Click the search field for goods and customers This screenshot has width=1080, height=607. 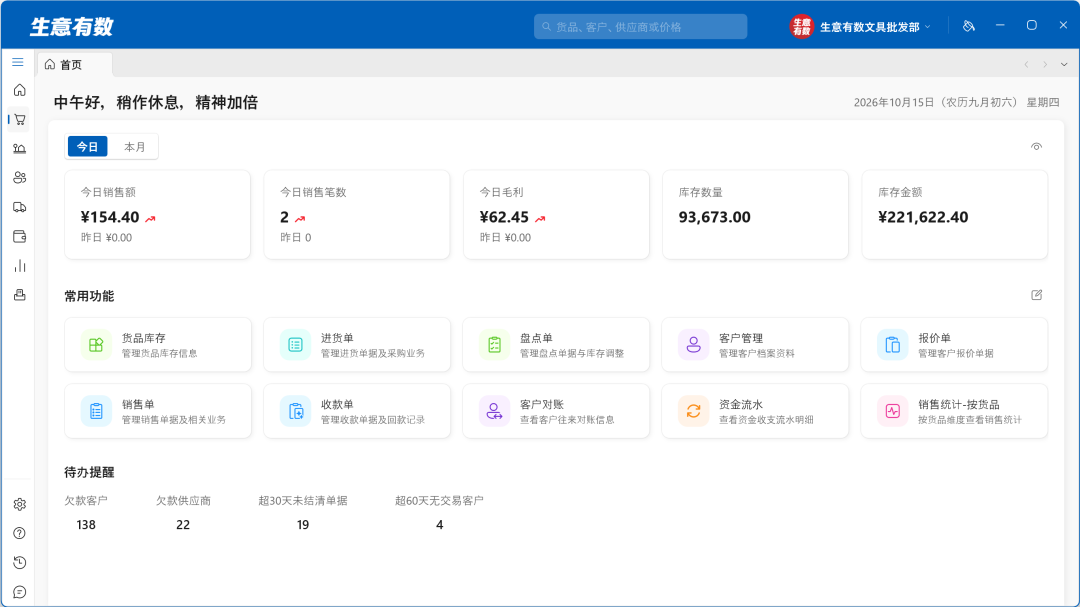pos(641,27)
